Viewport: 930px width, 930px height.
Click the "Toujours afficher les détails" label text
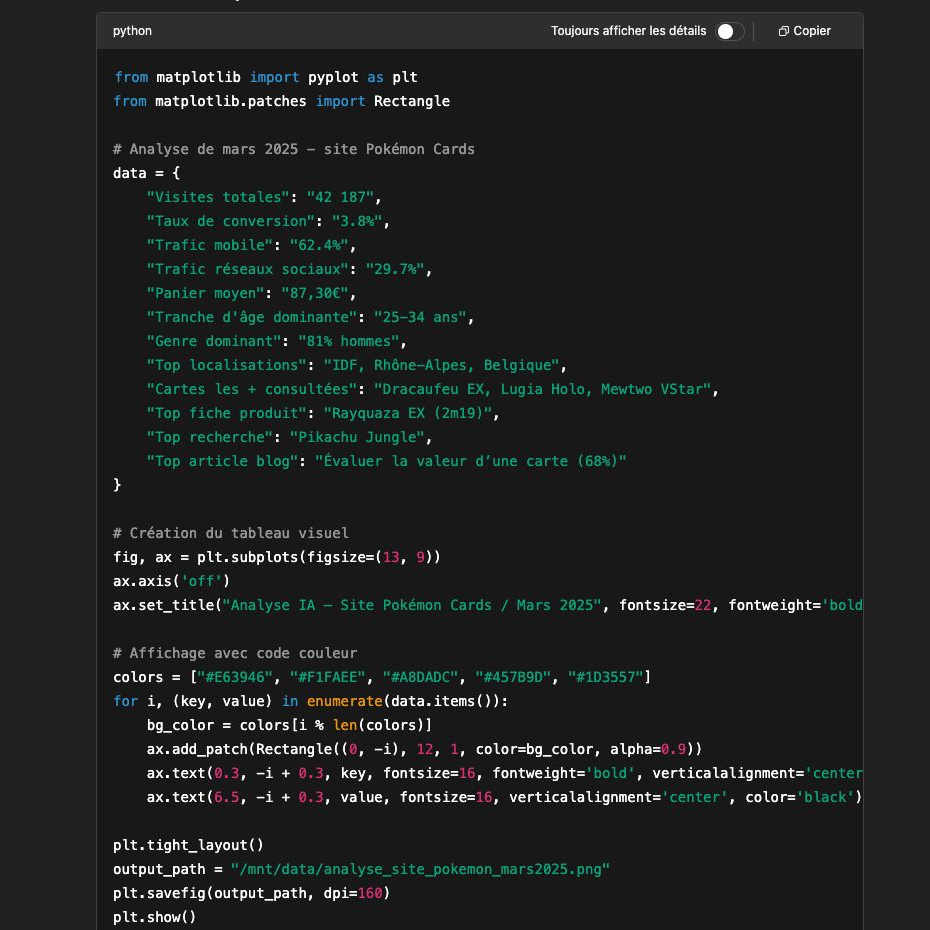pyautogui.click(x=628, y=31)
